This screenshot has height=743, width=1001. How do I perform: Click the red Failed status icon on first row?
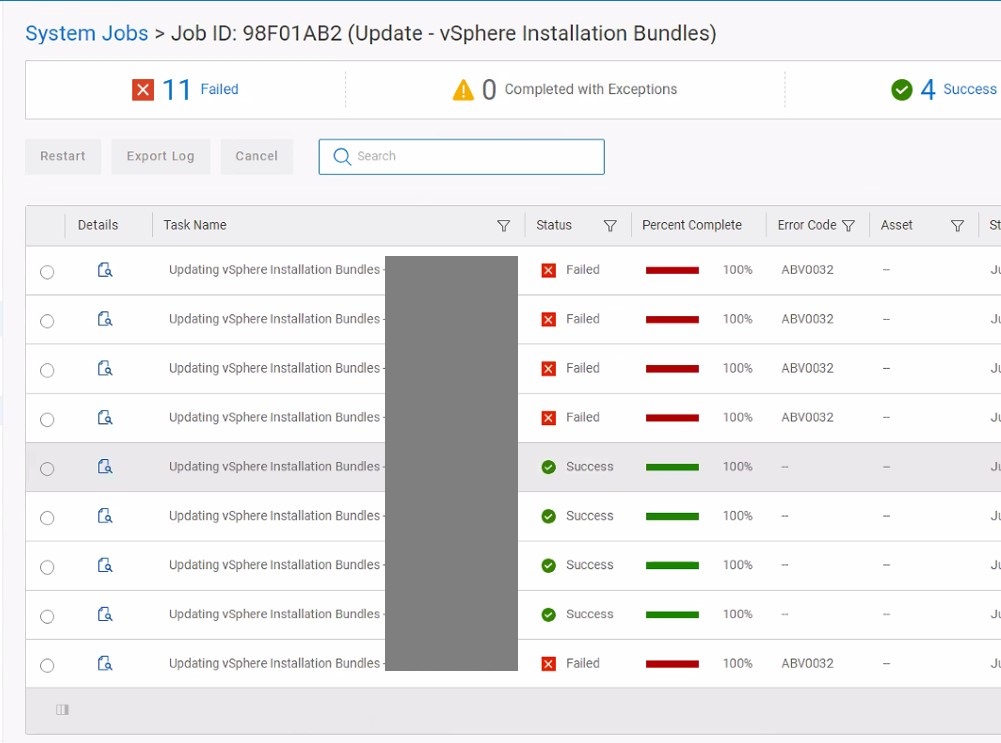[x=548, y=269]
